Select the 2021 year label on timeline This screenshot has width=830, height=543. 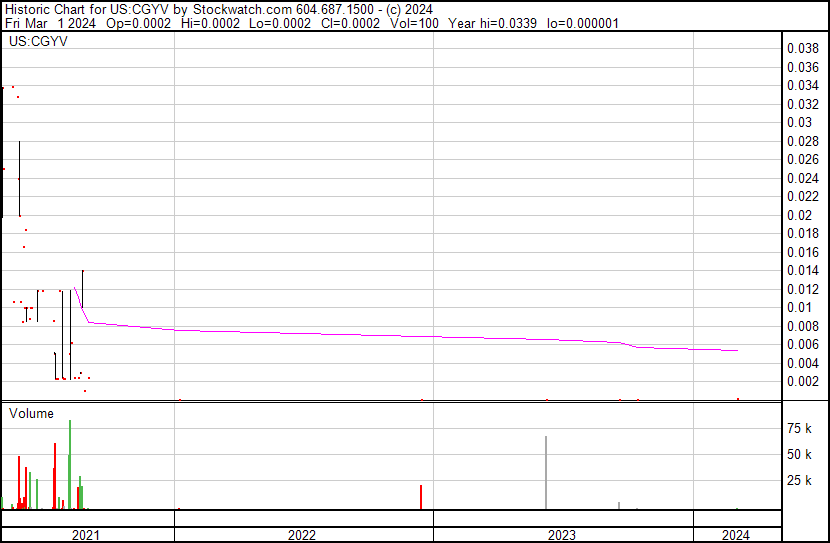[87, 535]
